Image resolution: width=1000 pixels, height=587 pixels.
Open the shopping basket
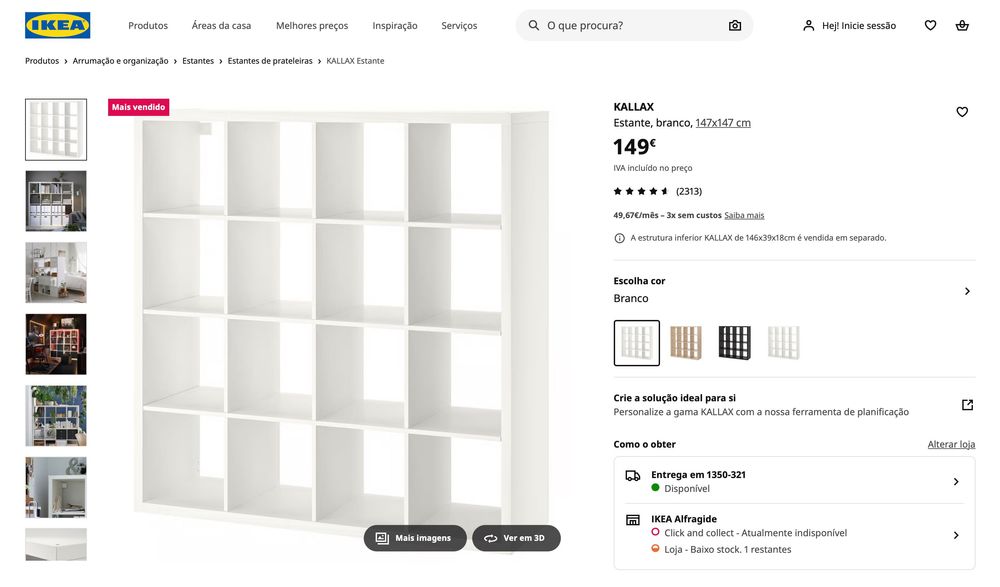[x=962, y=25]
